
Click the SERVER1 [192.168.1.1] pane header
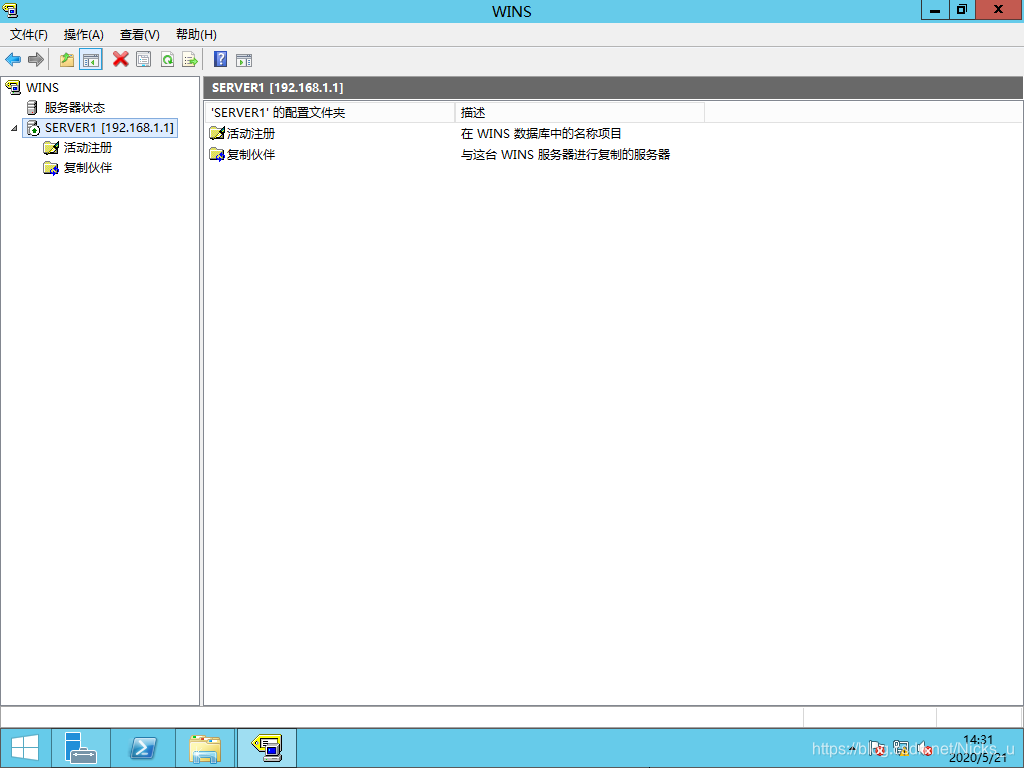pos(613,88)
